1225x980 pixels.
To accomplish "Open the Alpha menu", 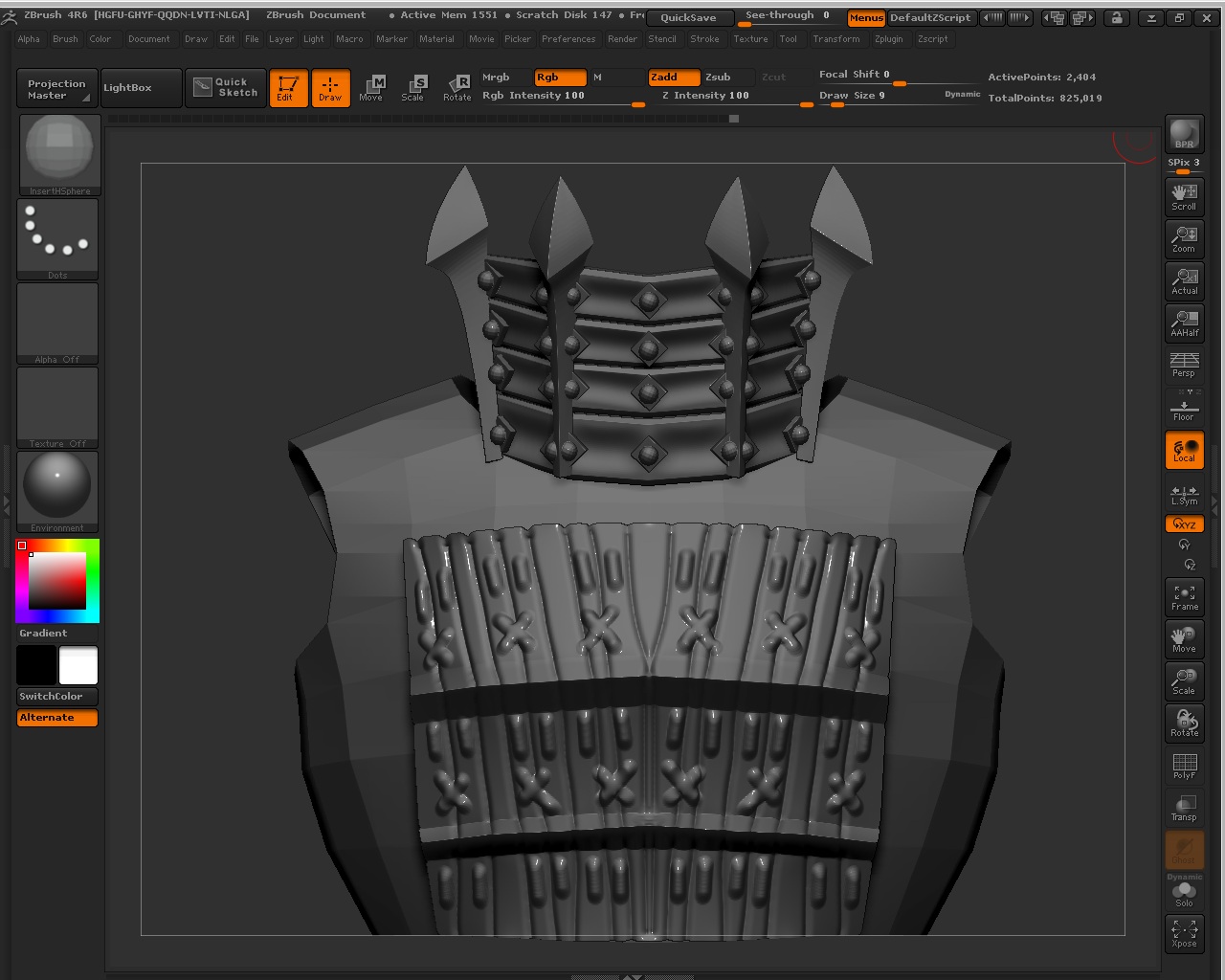I will (29, 39).
